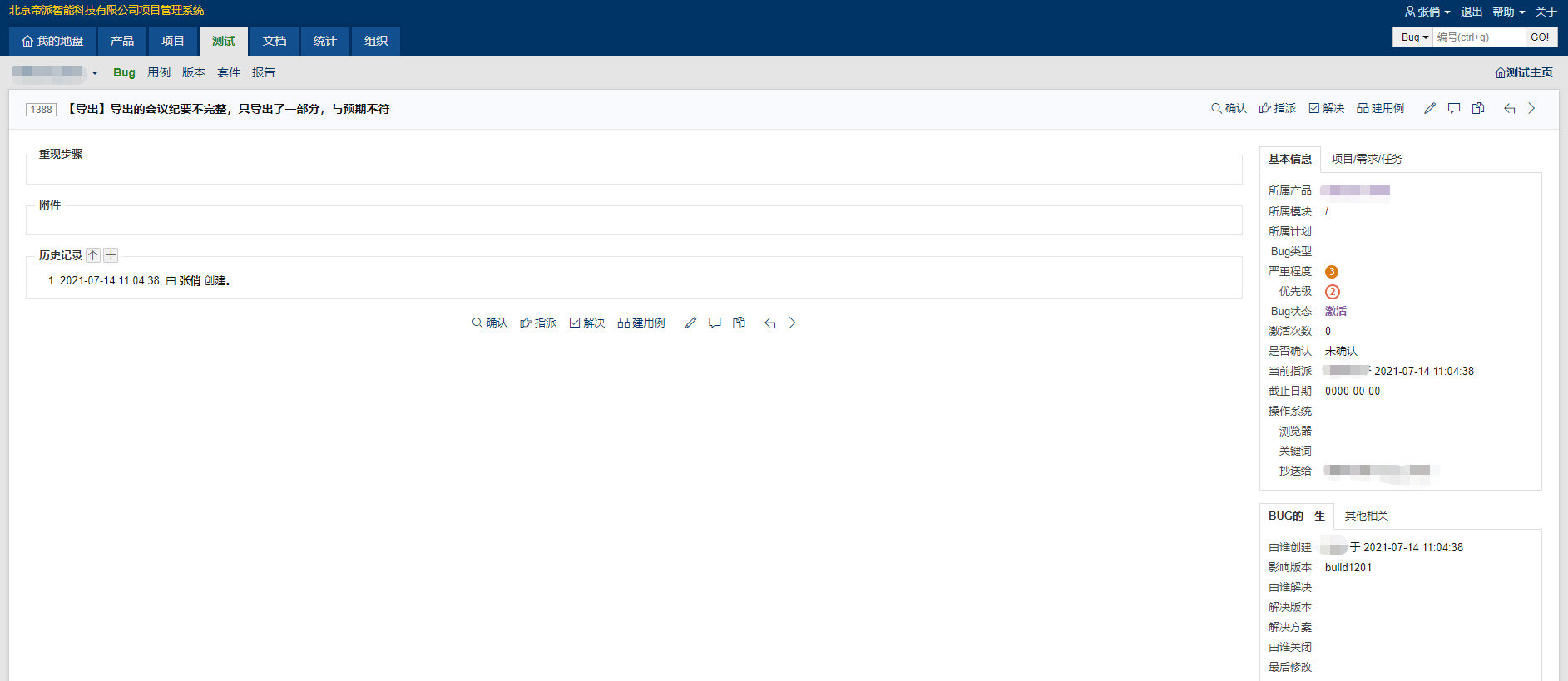Click the 退出 logout link
Screen dimensions: 1568x681
[1472, 12]
